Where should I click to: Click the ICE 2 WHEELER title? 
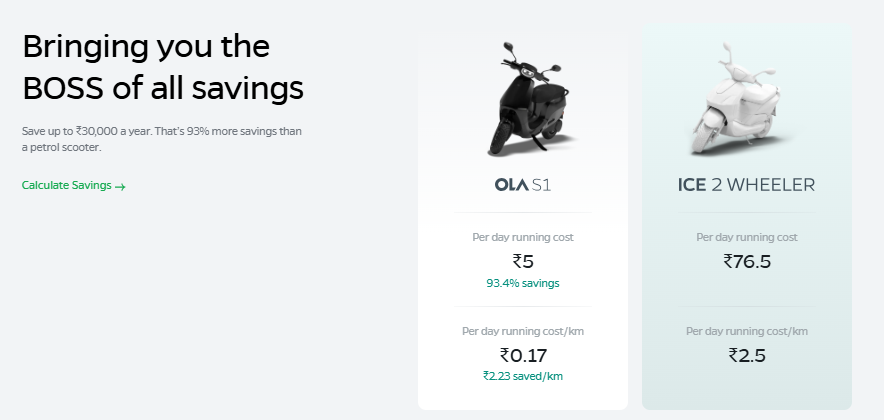[x=746, y=184]
